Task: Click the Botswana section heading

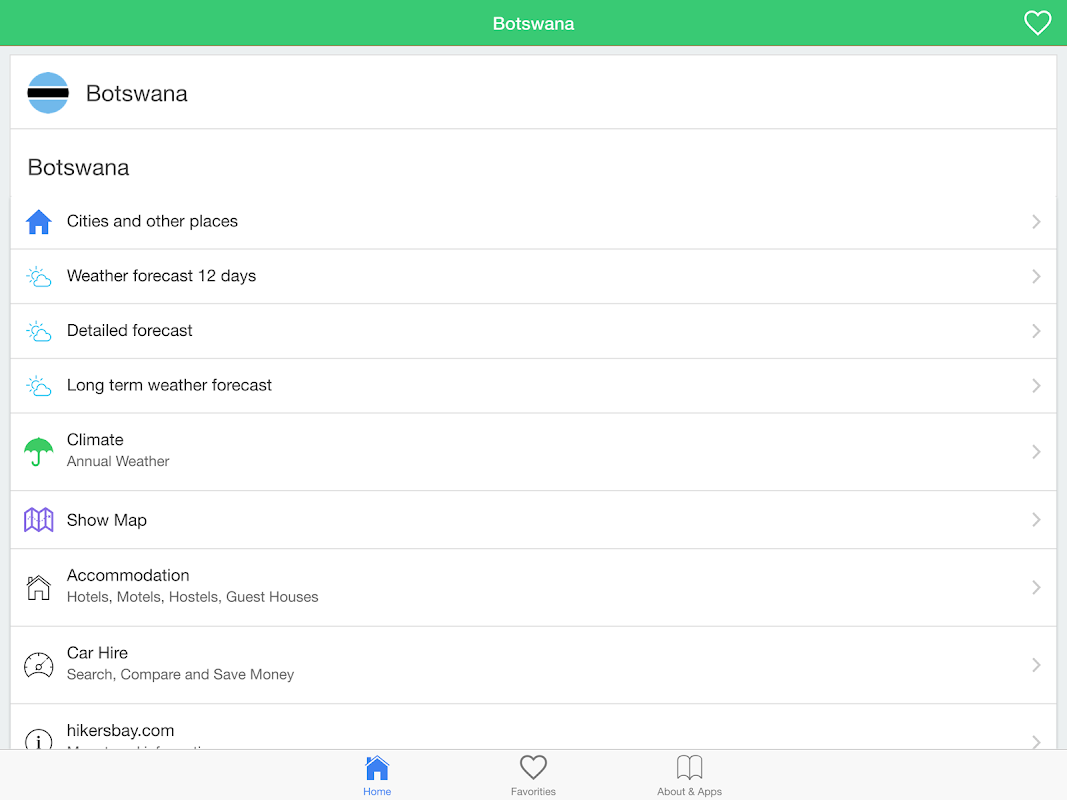Action: [x=78, y=167]
